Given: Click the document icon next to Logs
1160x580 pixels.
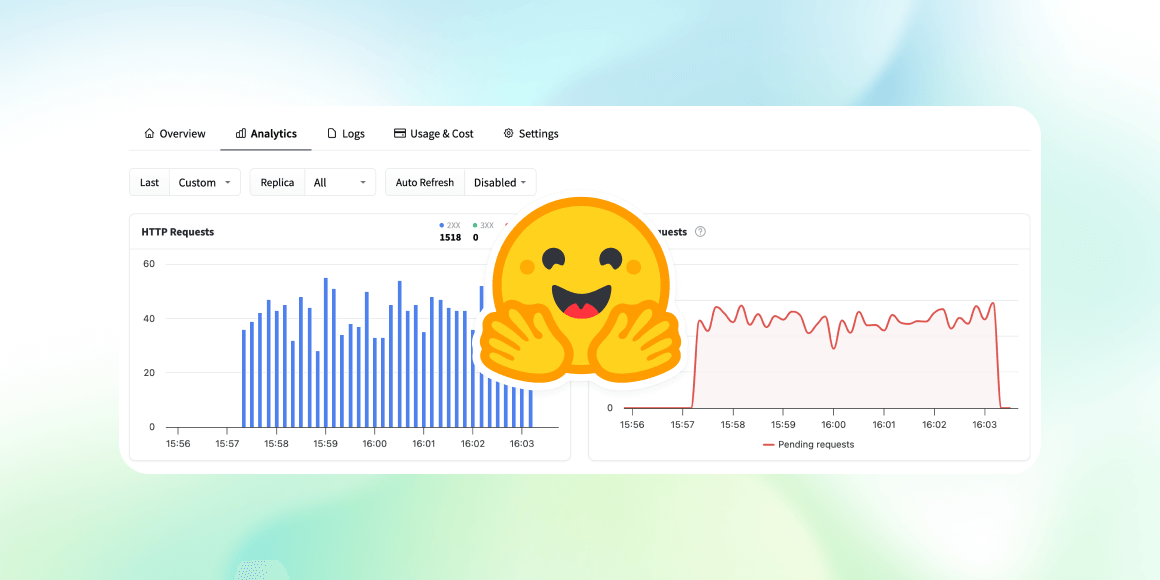Looking at the screenshot, I should coord(331,133).
